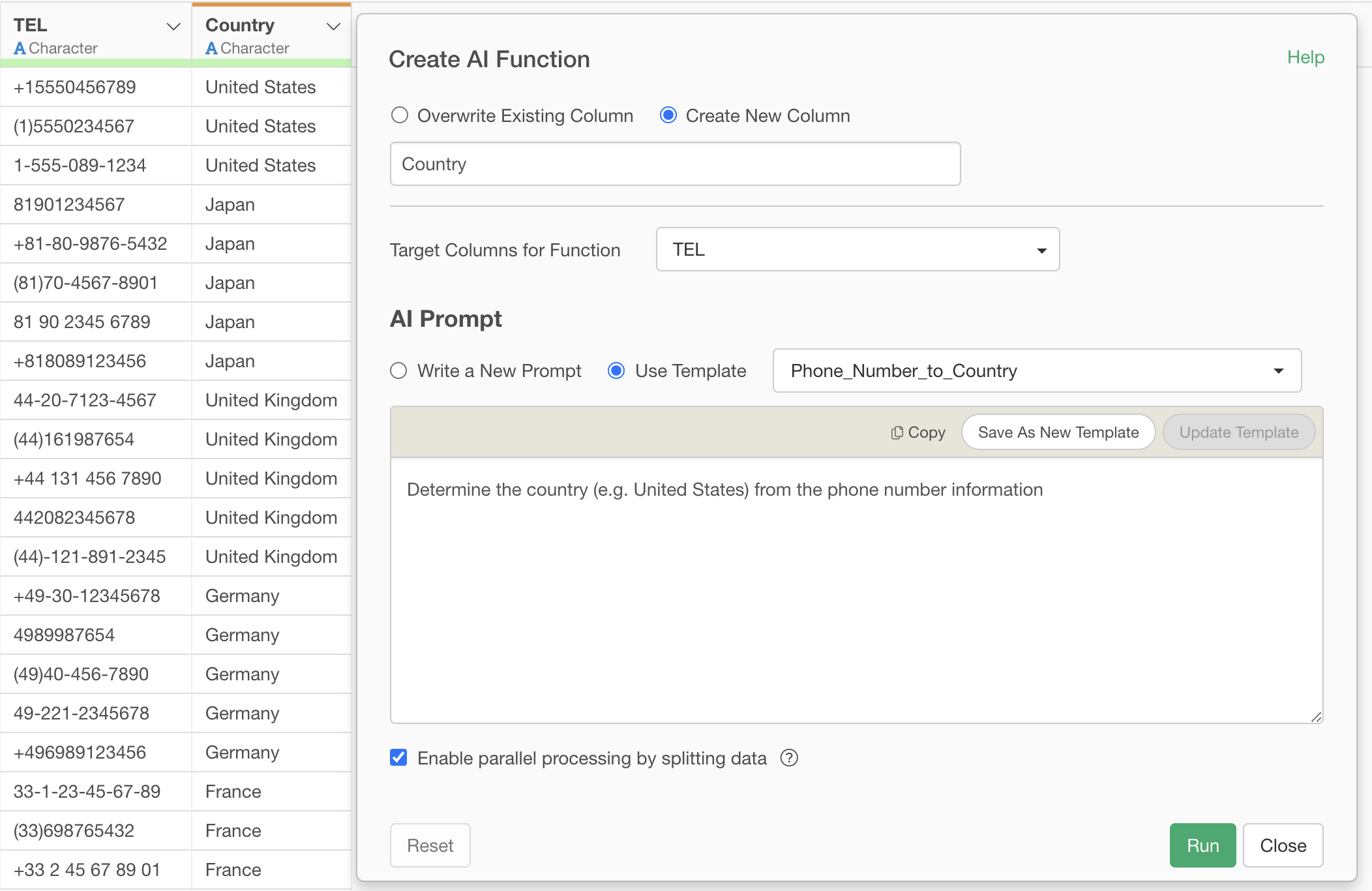The height and width of the screenshot is (891, 1372).
Task: Click the new column name field
Action: click(675, 164)
